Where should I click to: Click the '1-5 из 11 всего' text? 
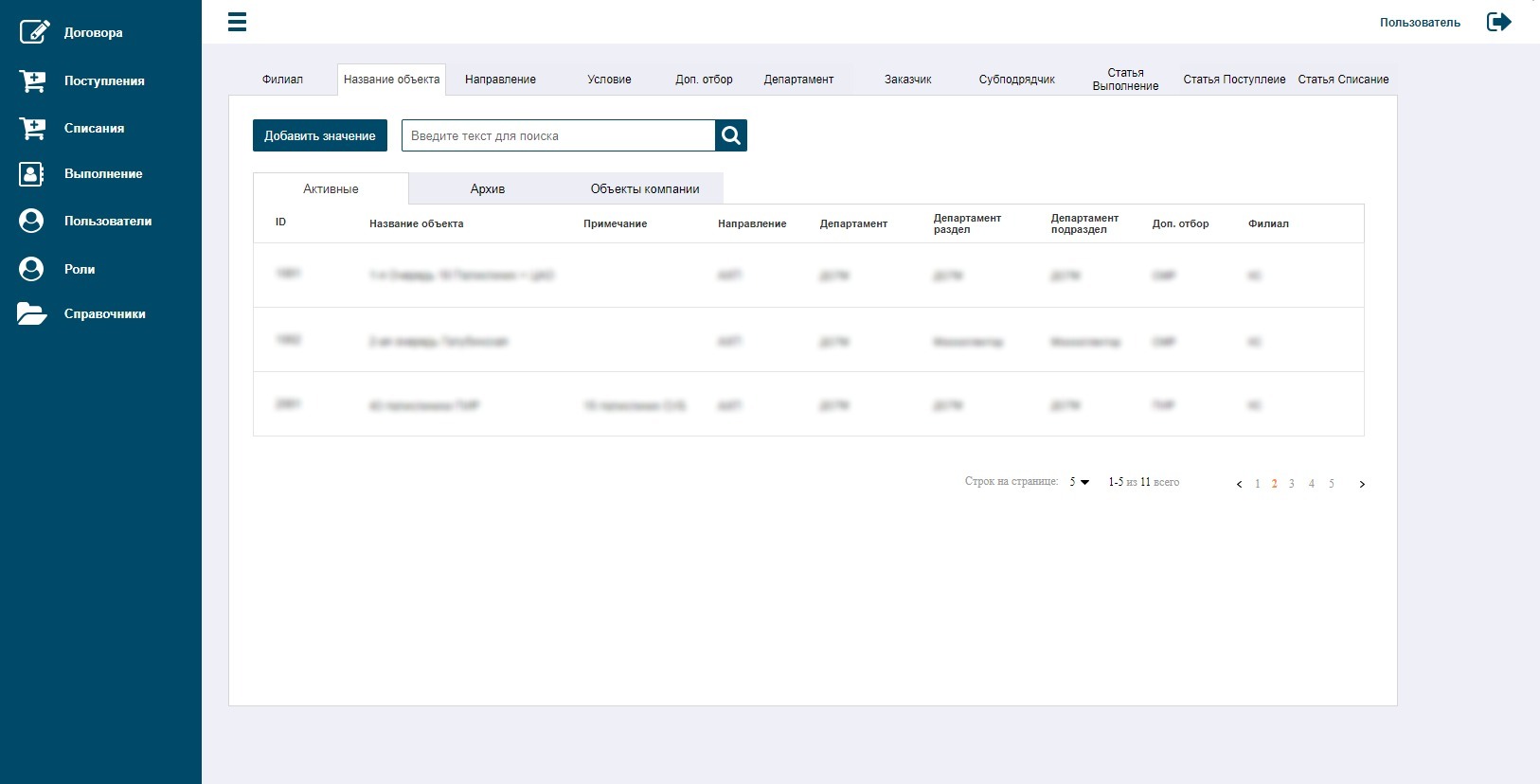coord(1144,482)
